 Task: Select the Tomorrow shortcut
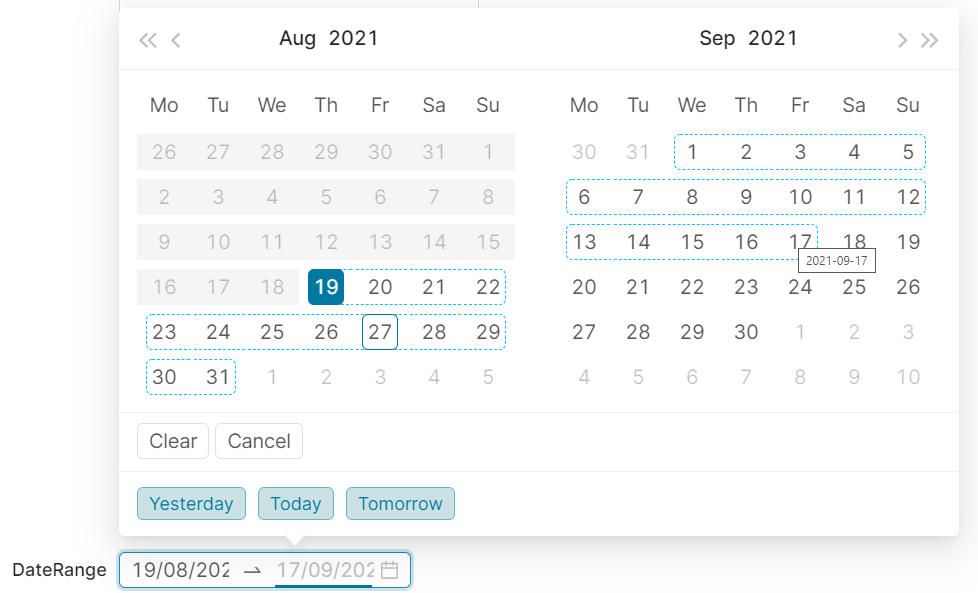tap(400, 503)
